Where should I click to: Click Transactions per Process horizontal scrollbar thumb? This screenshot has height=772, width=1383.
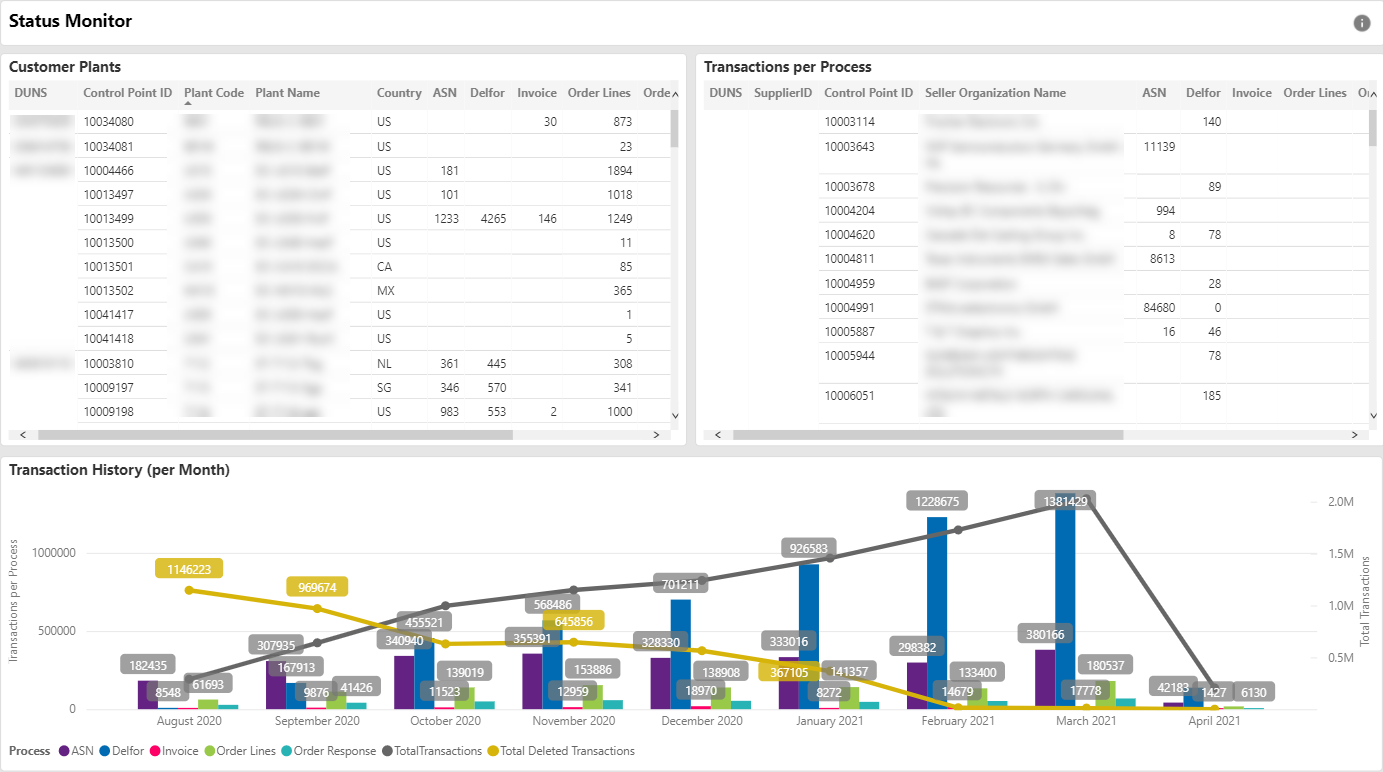928,435
